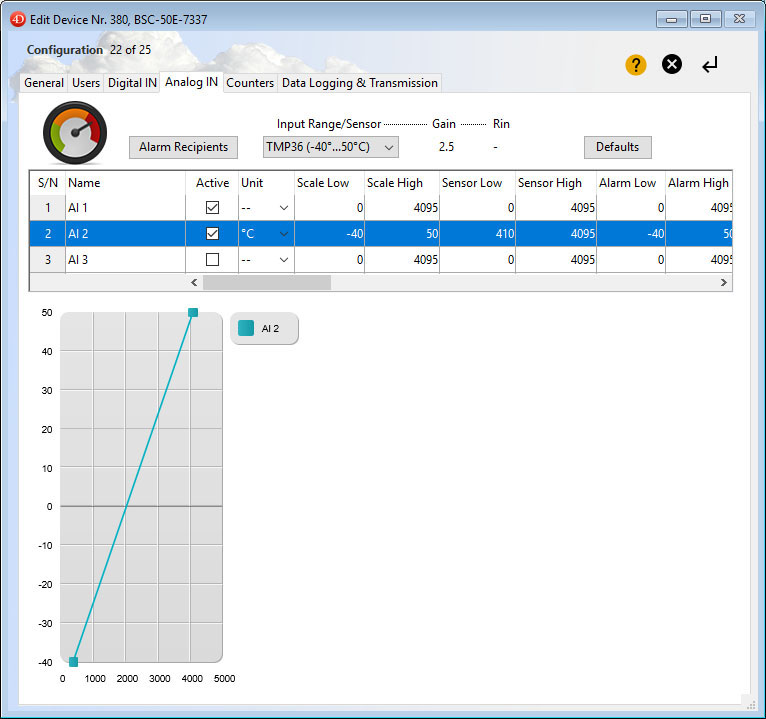
Task: Click AI 1 Scale High value 4095
Action: 402,208
